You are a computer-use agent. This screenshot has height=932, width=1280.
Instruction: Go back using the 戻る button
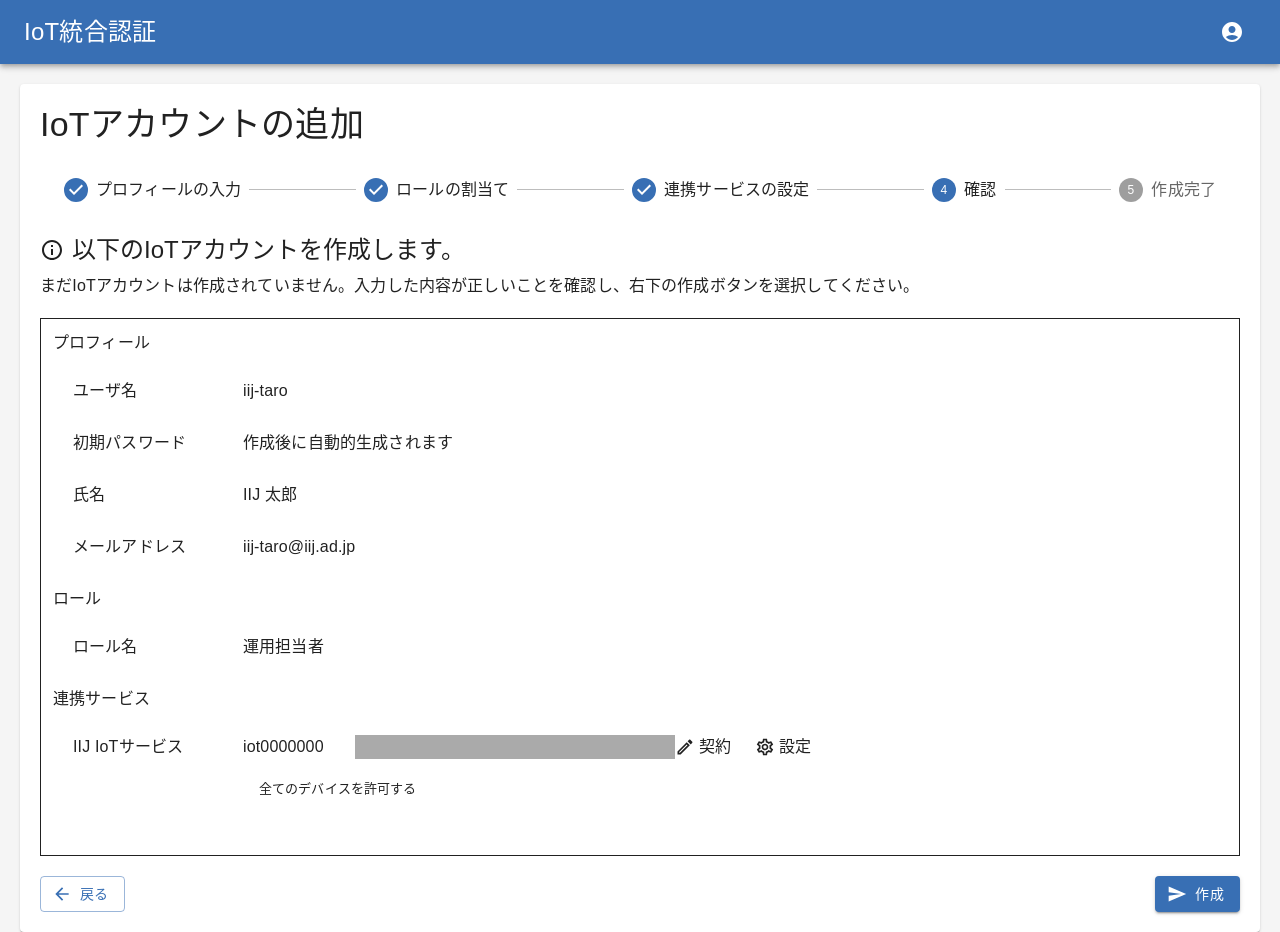(x=82, y=894)
